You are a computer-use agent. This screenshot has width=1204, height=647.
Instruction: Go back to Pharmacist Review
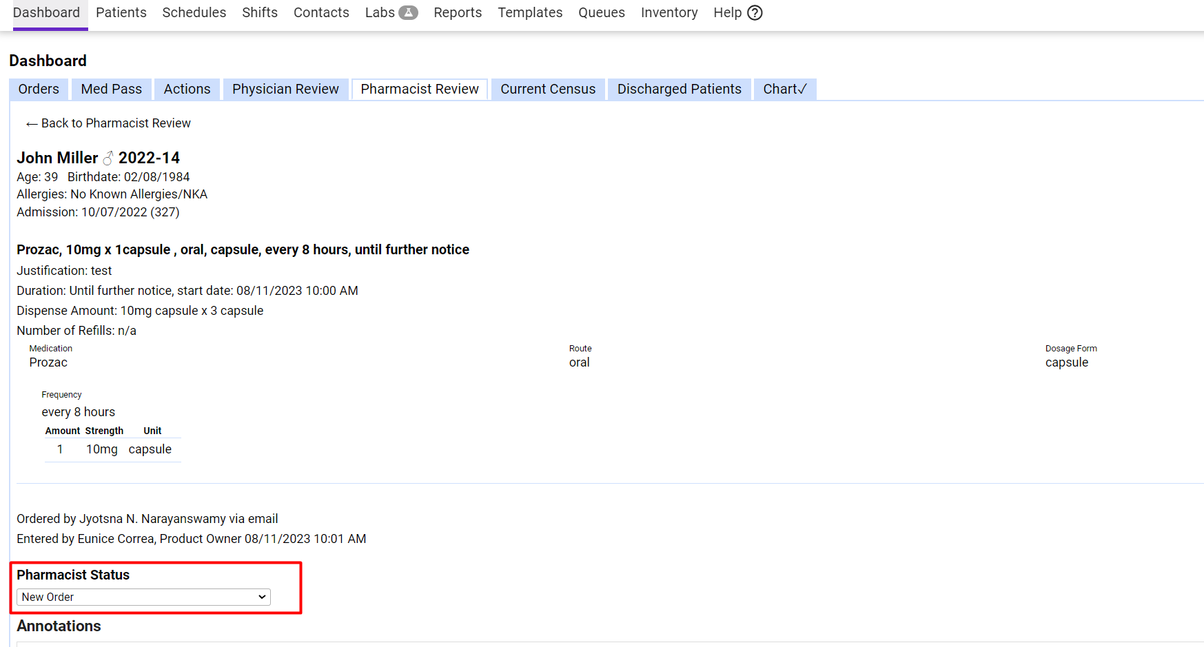[x=108, y=123]
